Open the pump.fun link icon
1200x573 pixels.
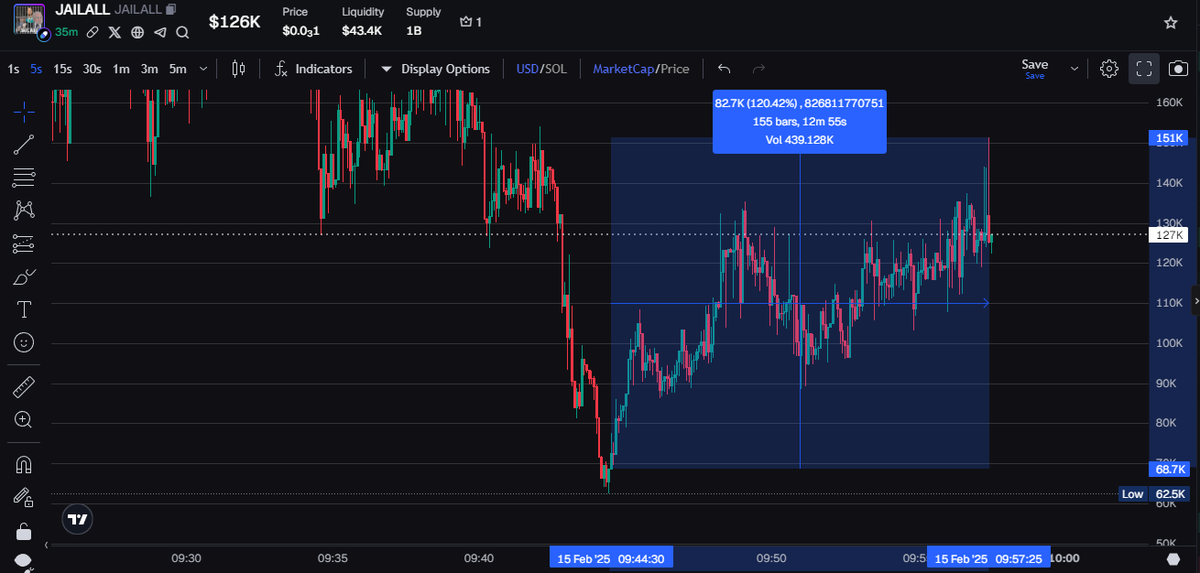(92, 32)
